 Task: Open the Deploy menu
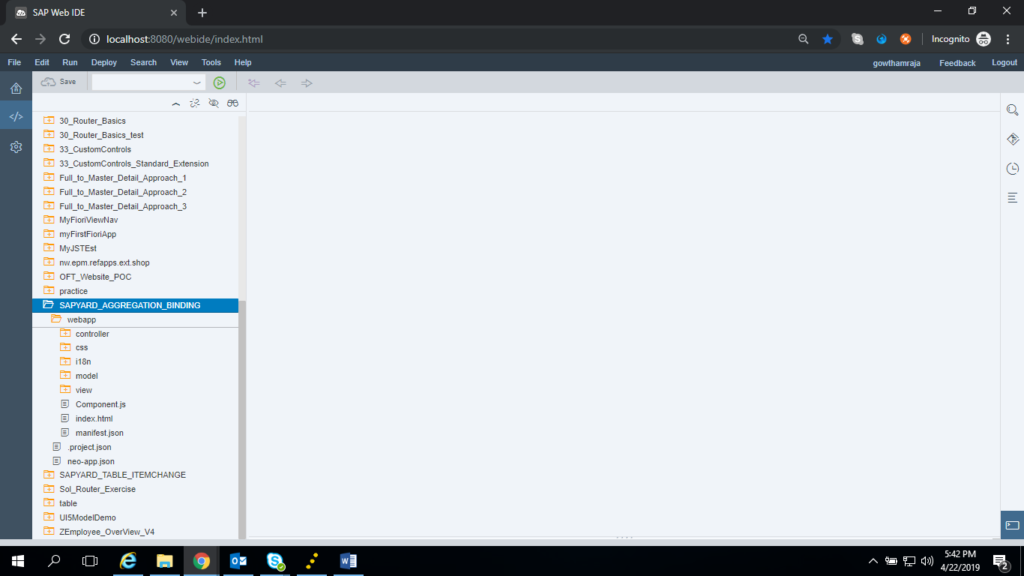pyautogui.click(x=104, y=63)
